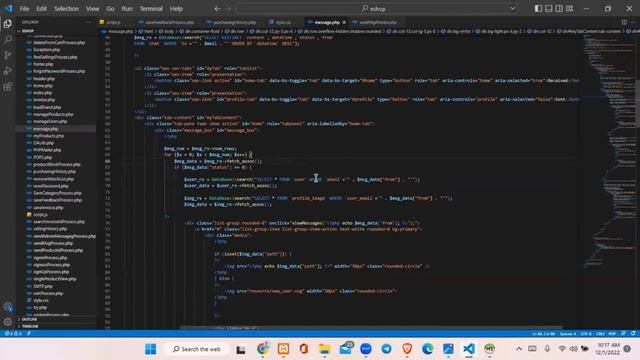Go forward with the navigation arrow

tap(228, 9)
